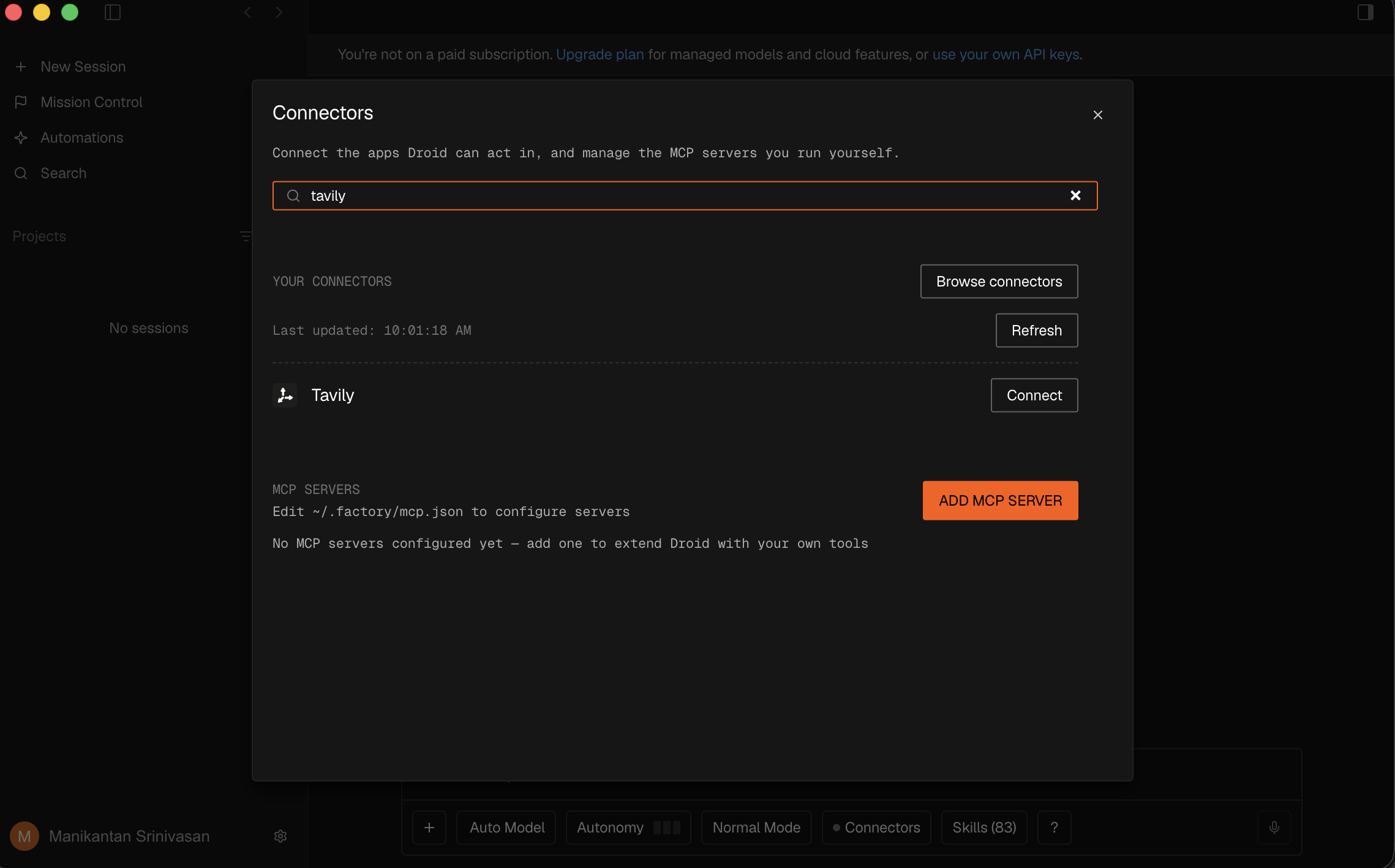Click the Manikantan Srinivasan account name
The height and width of the screenshot is (868, 1395).
(129, 836)
